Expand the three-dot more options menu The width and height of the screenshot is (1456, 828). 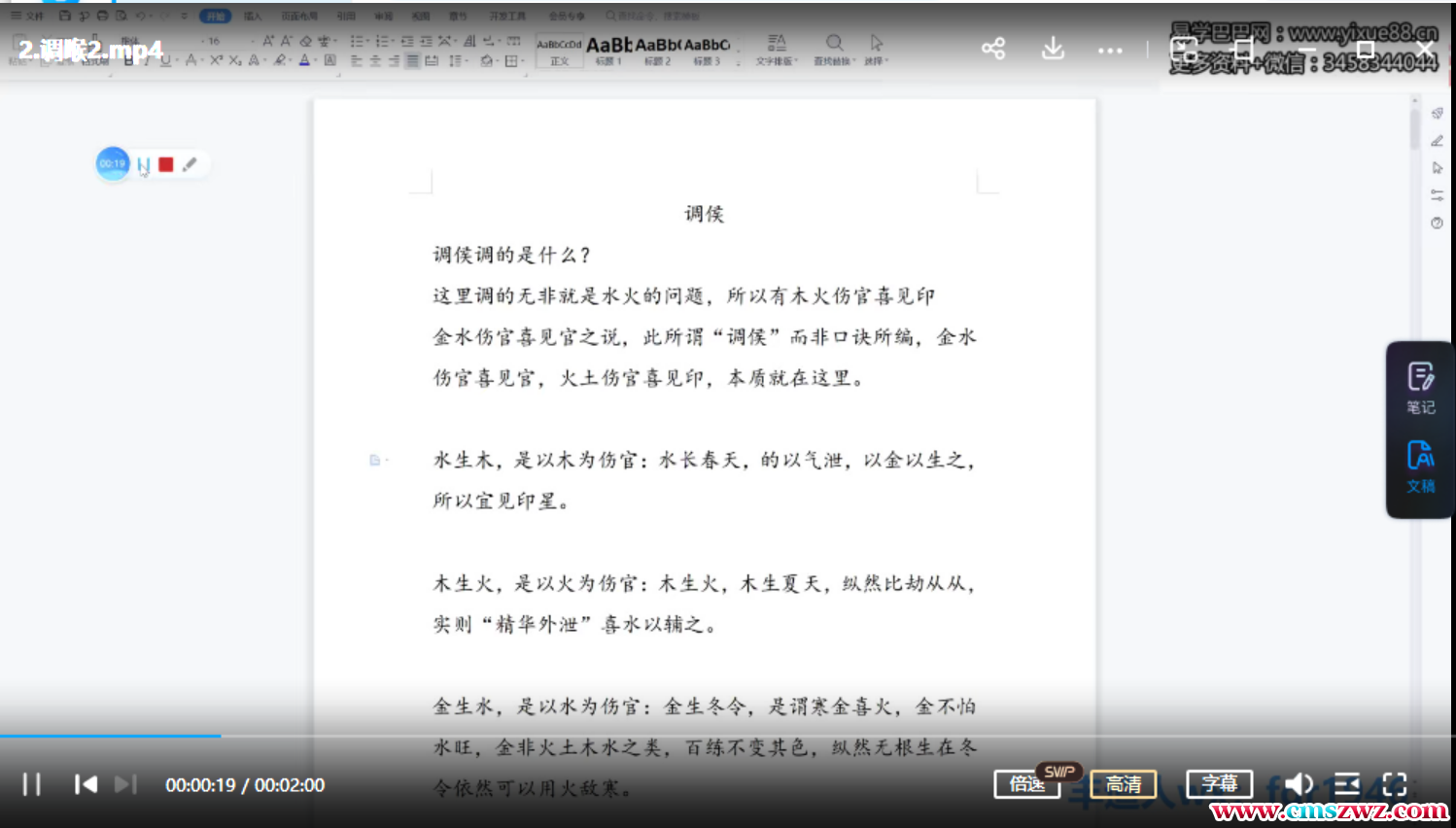[x=1110, y=50]
